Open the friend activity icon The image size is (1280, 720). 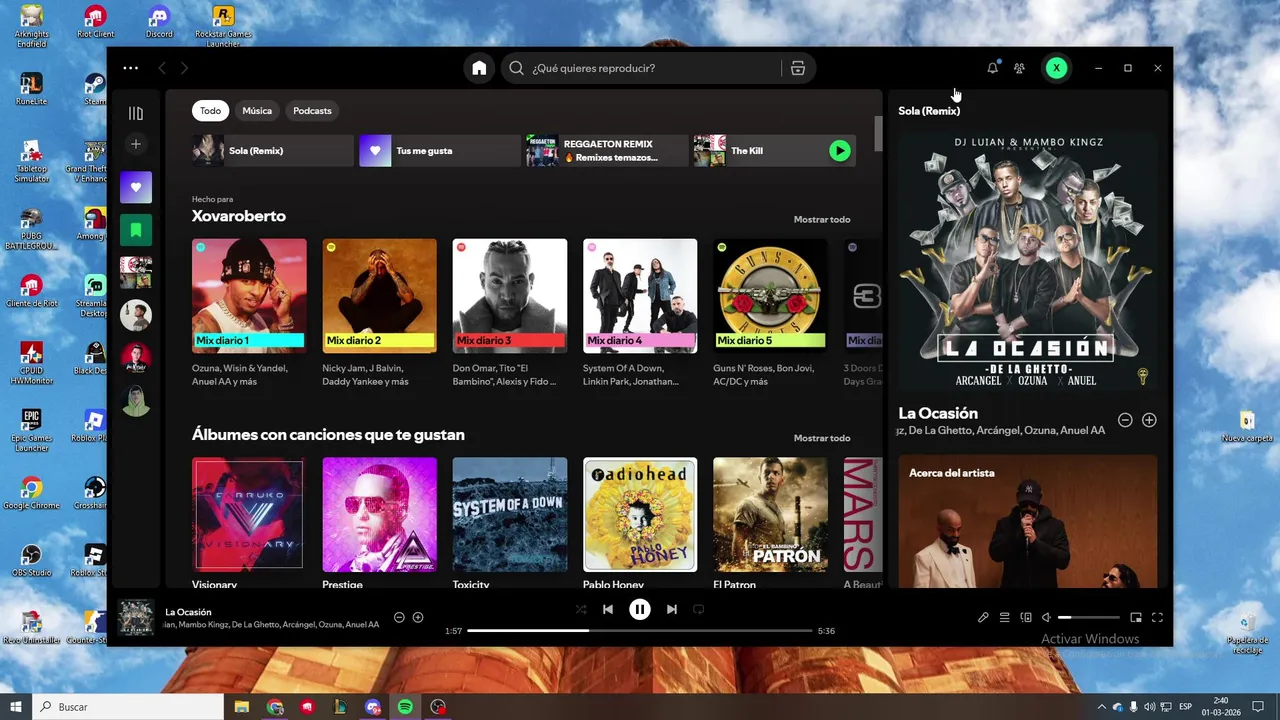[1019, 68]
